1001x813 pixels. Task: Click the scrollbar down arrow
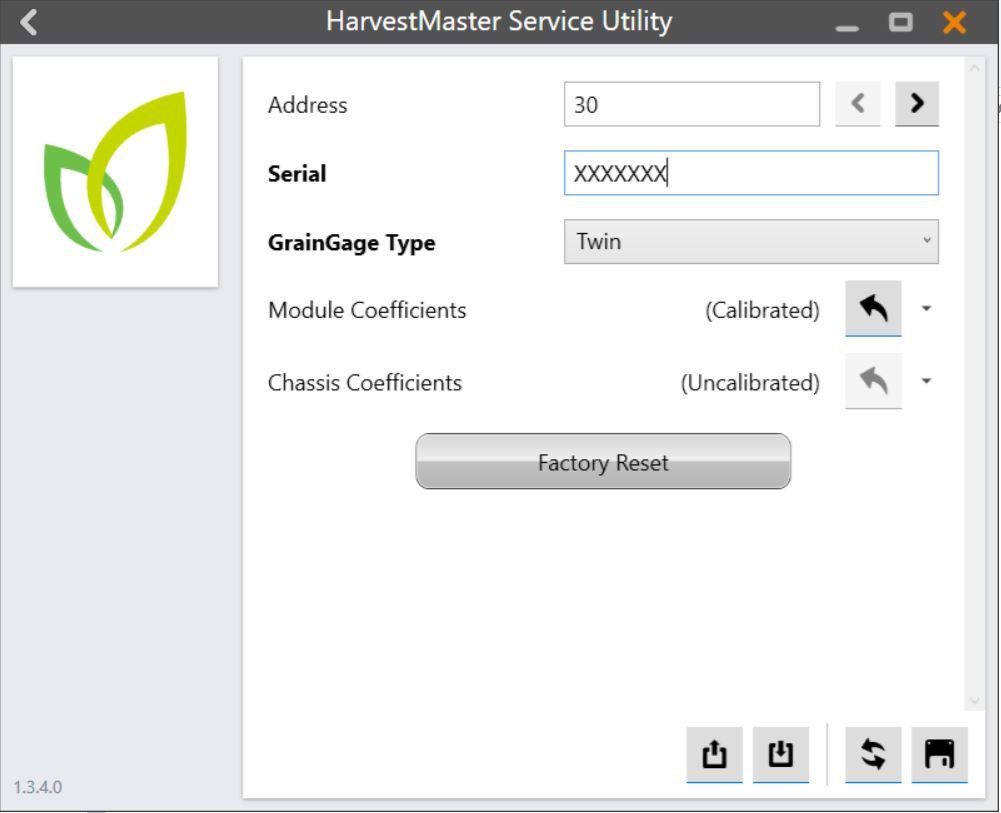click(974, 701)
